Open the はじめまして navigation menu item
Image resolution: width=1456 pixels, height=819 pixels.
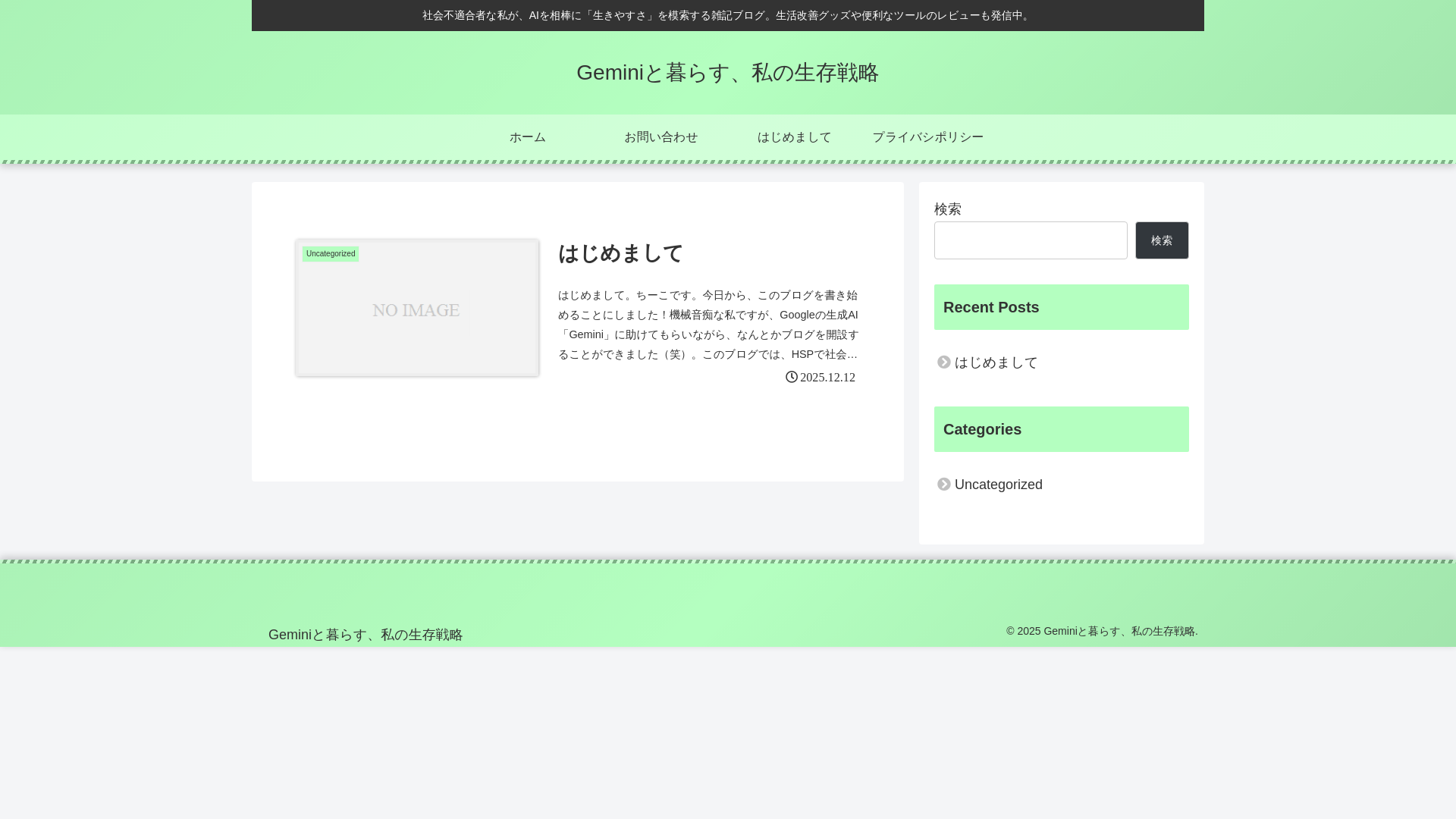794,137
